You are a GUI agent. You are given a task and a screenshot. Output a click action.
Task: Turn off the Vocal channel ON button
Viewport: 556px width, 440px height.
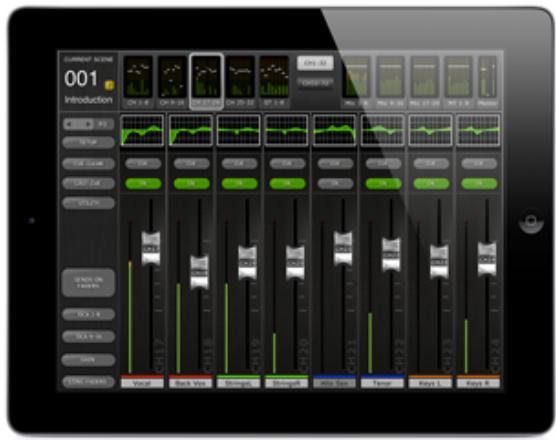143,183
